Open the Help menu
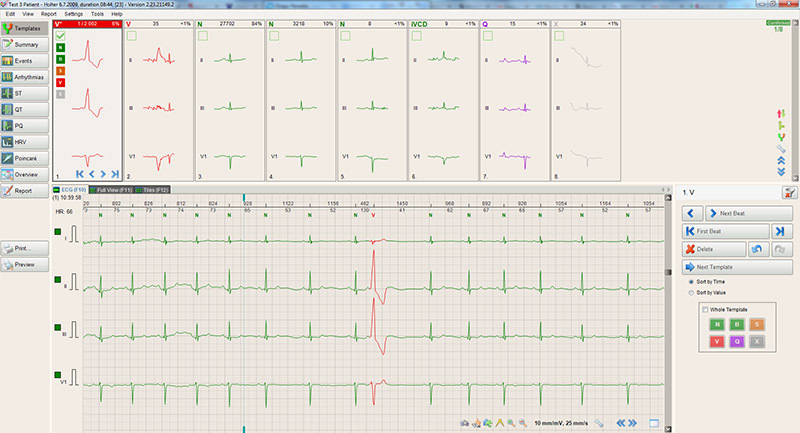This screenshot has height=433, width=800. (x=117, y=14)
